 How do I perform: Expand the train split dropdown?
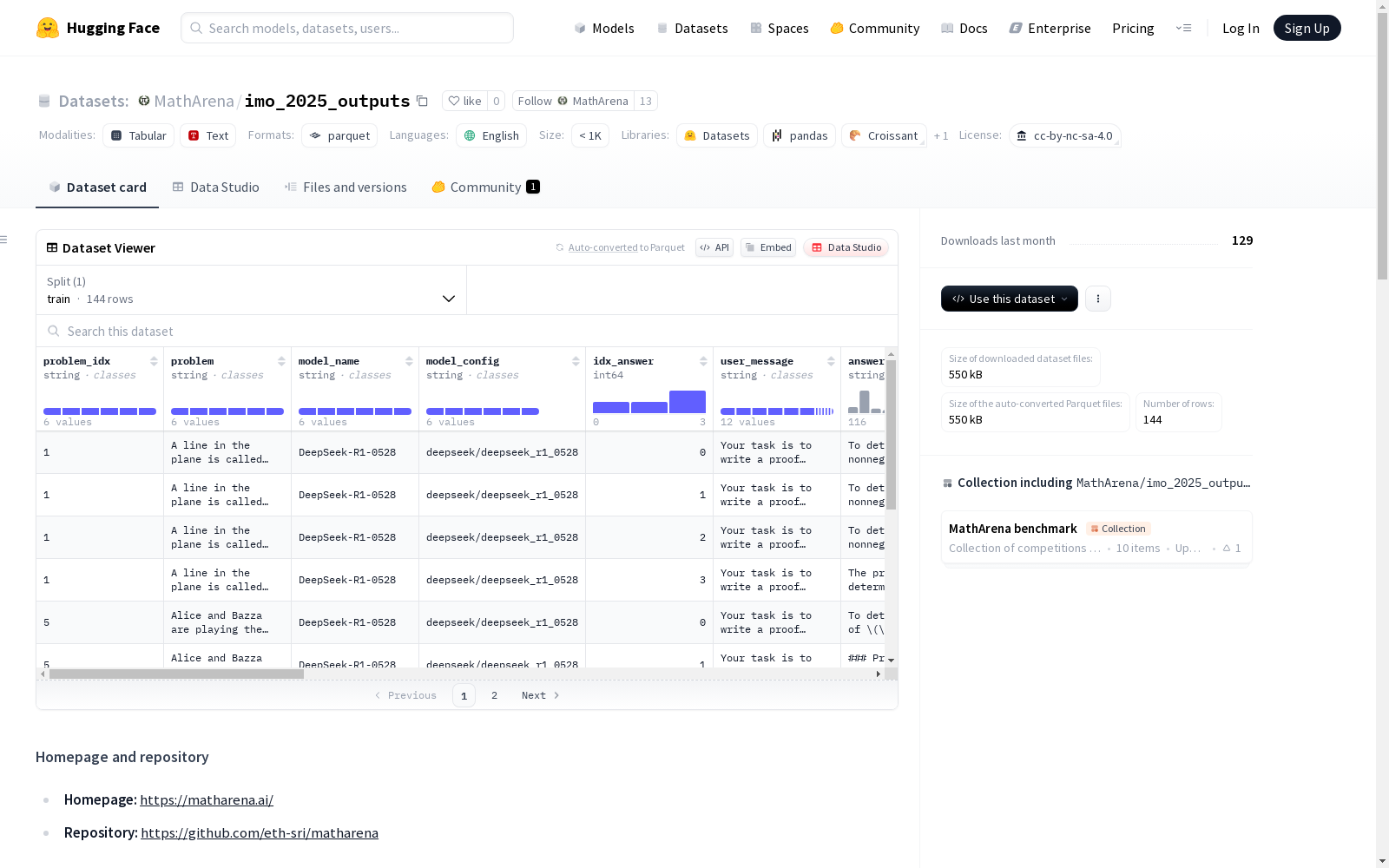pos(251,290)
